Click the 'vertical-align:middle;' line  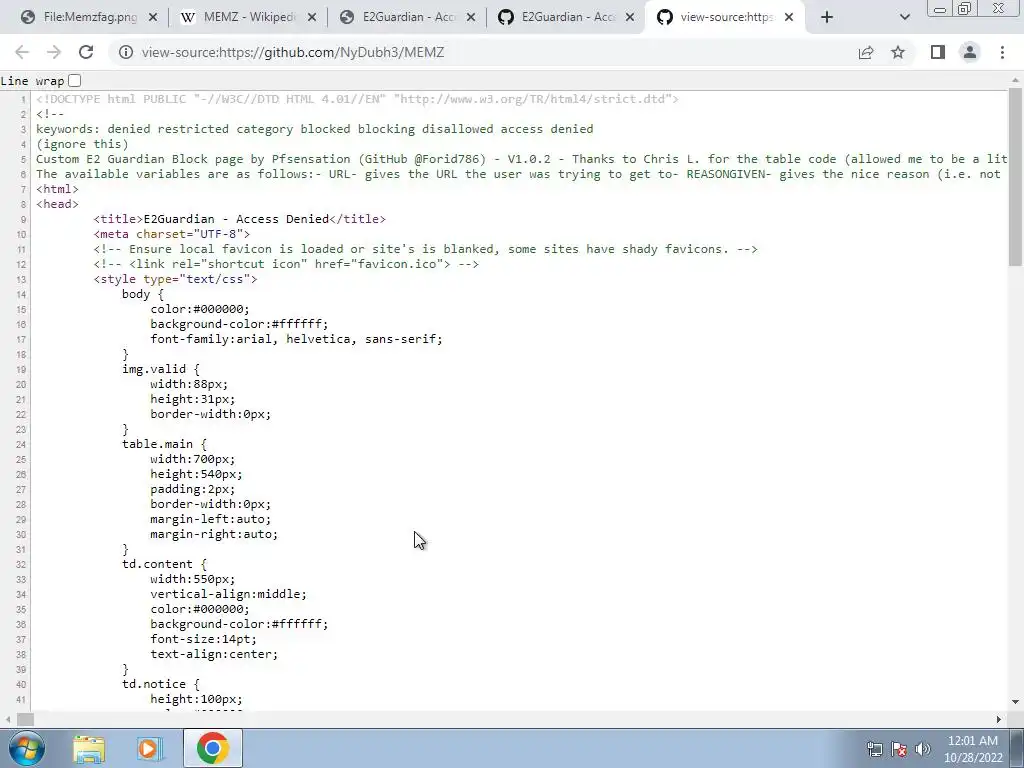(229, 594)
